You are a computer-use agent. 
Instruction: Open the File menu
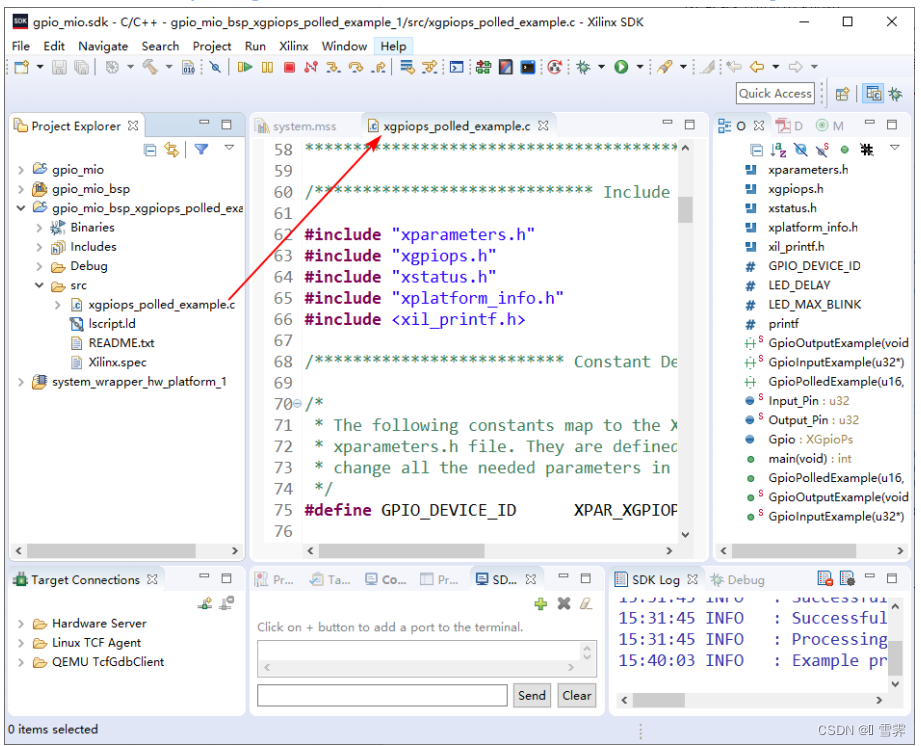pos(21,46)
